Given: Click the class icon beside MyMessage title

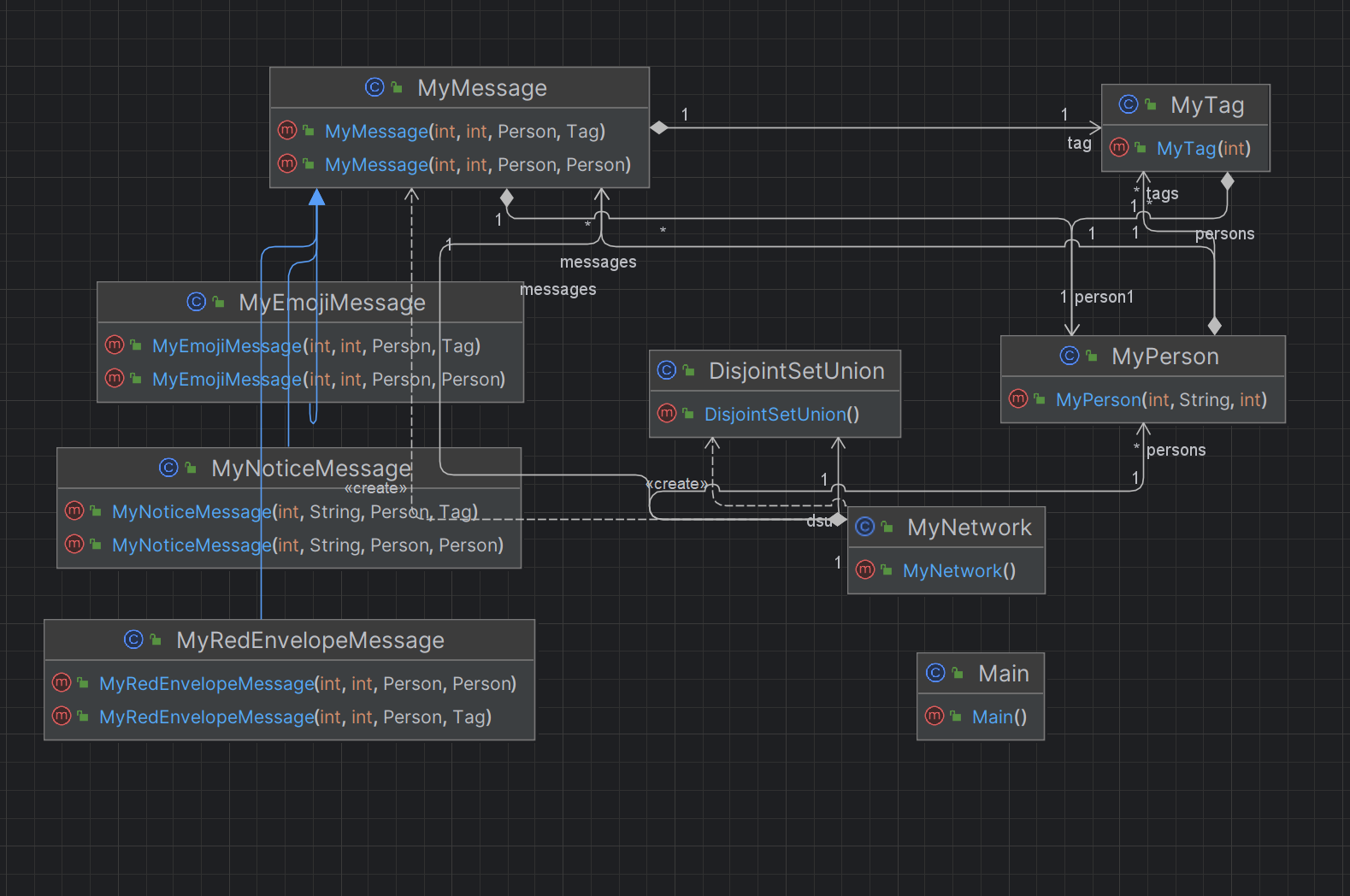Looking at the screenshot, I should (x=374, y=87).
